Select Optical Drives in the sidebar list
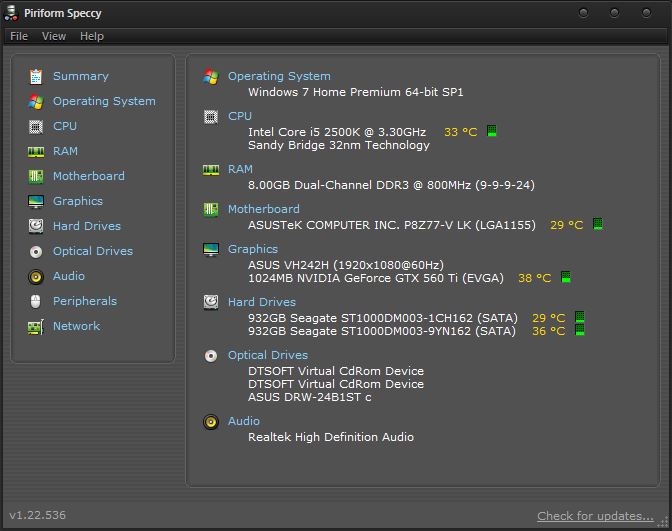 [x=93, y=251]
